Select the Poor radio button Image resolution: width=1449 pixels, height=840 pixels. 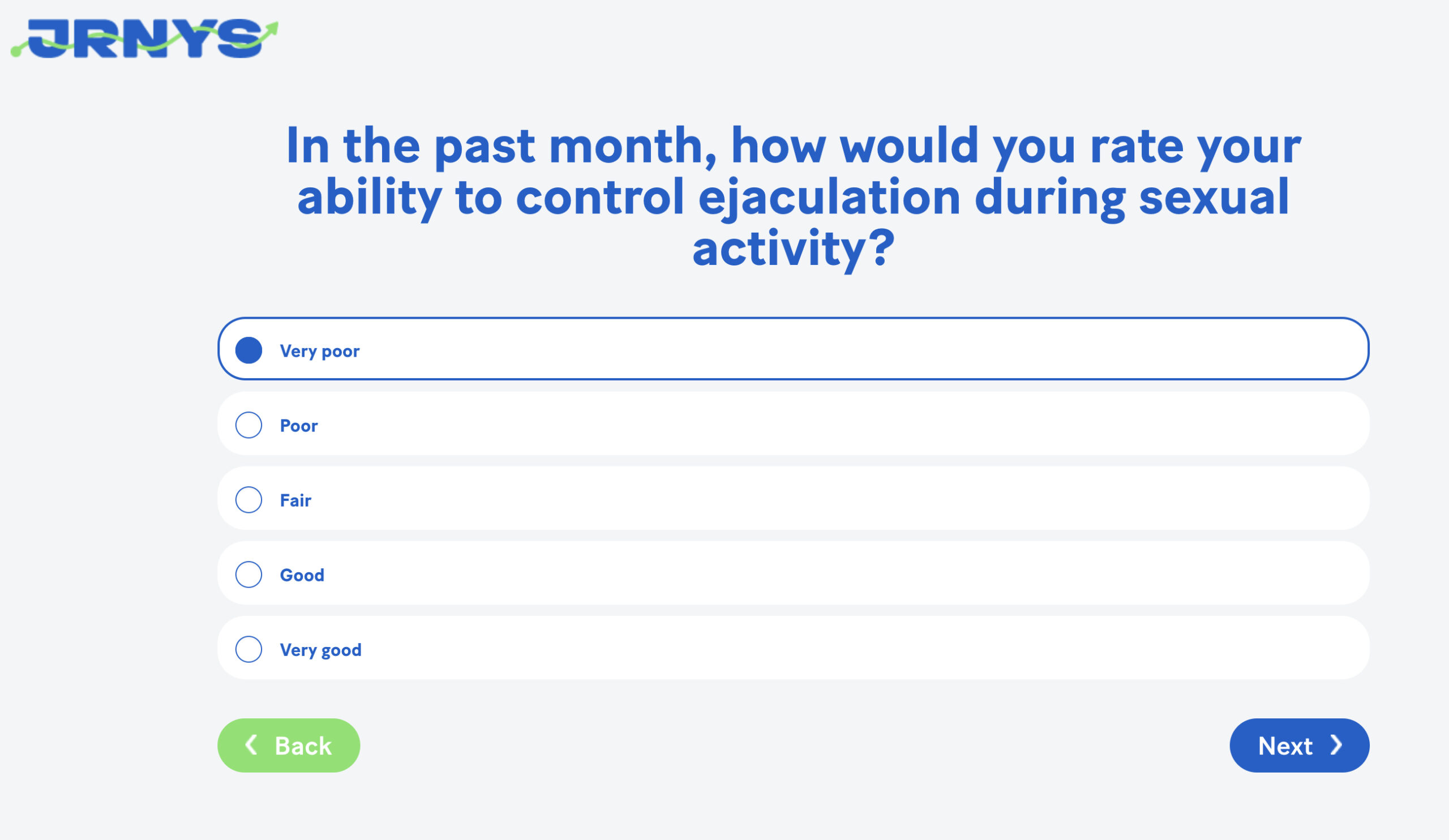pos(248,425)
